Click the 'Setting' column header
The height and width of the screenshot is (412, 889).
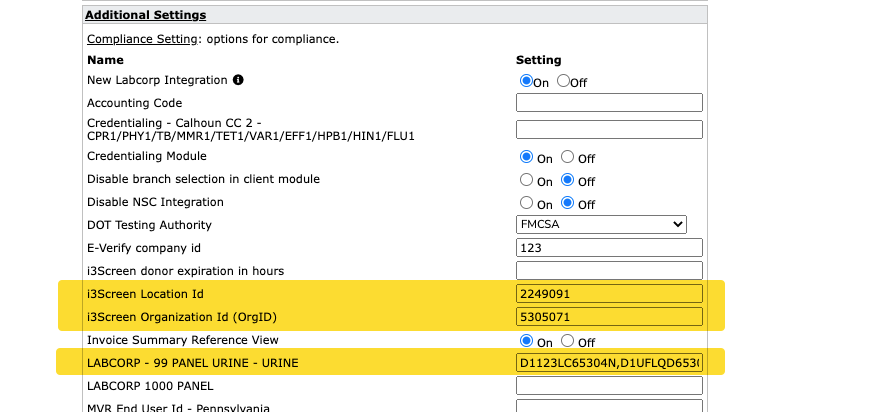(x=539, y=60)
